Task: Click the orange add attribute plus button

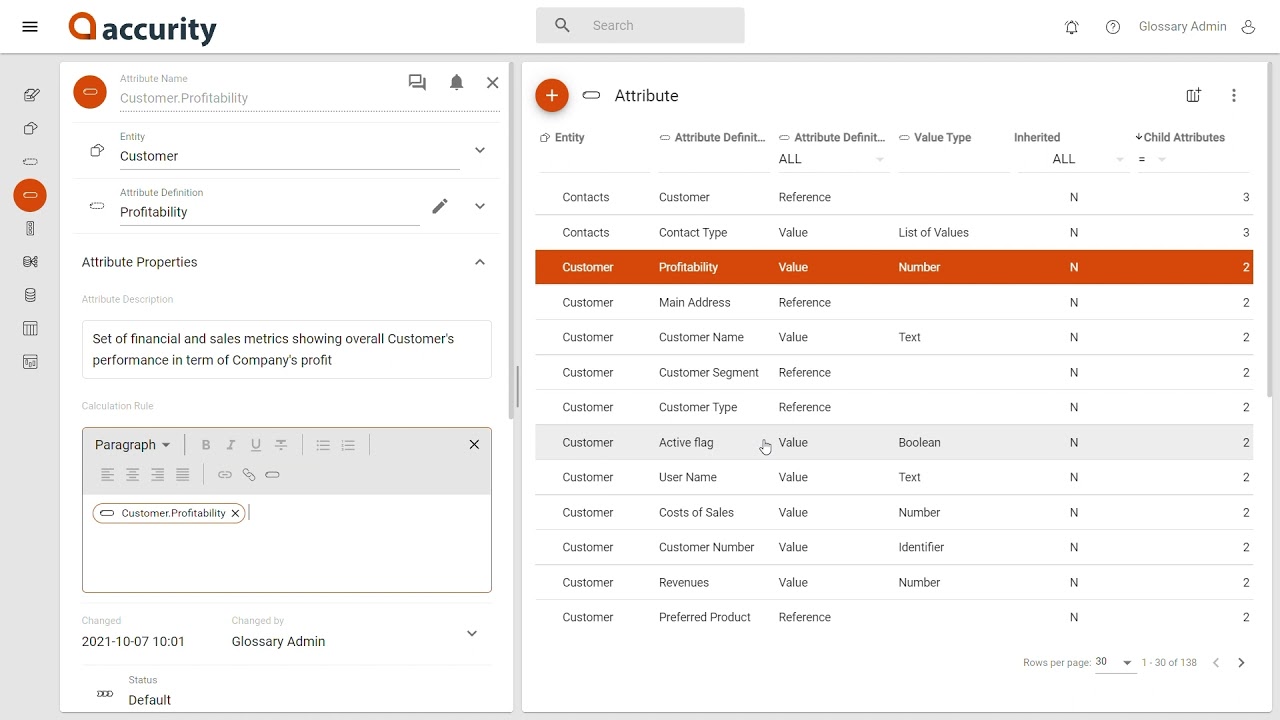Action: [x=552, y=96]
